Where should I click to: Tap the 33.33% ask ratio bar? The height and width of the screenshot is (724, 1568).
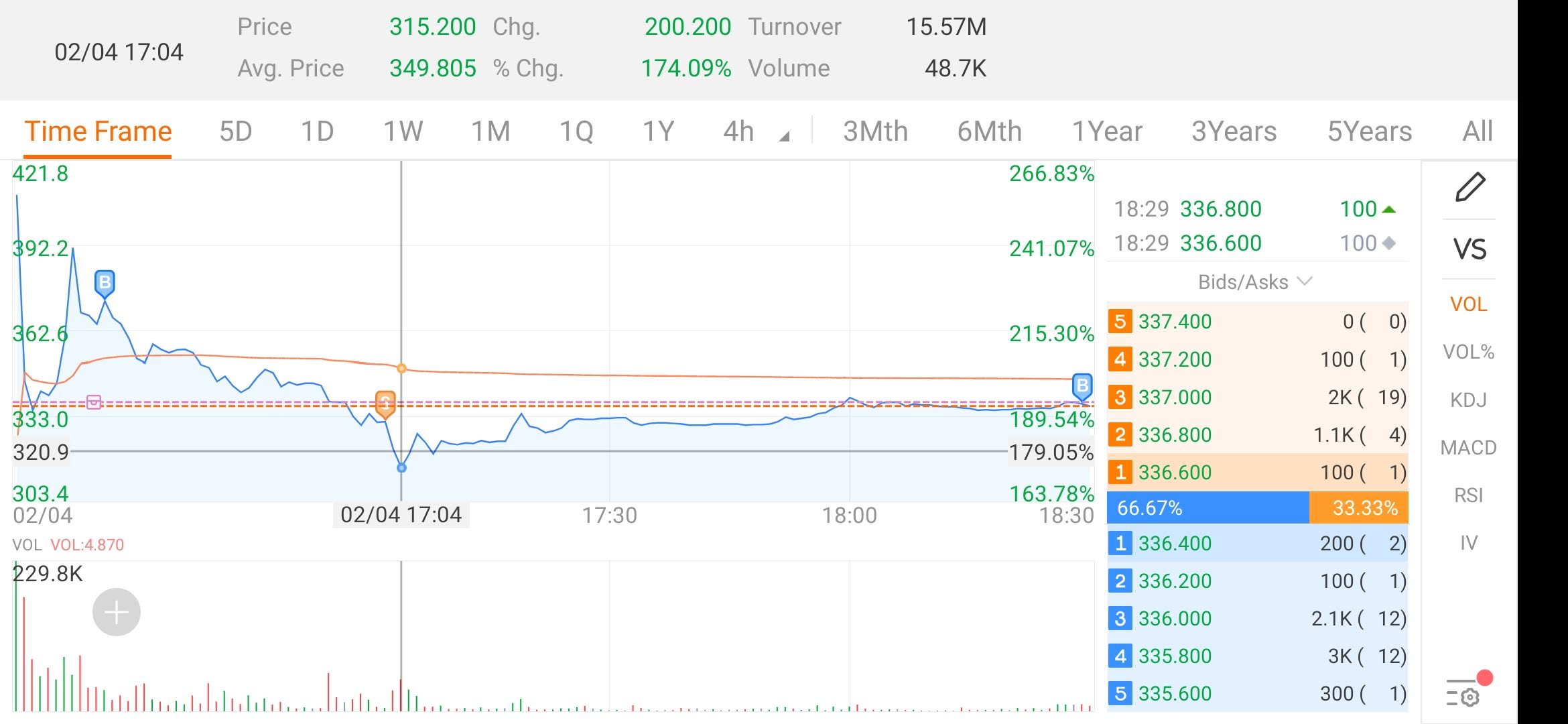(1359, 507)
